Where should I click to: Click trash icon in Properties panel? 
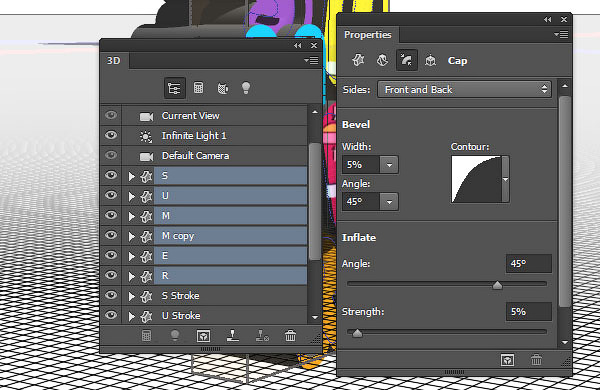point(536,360)
